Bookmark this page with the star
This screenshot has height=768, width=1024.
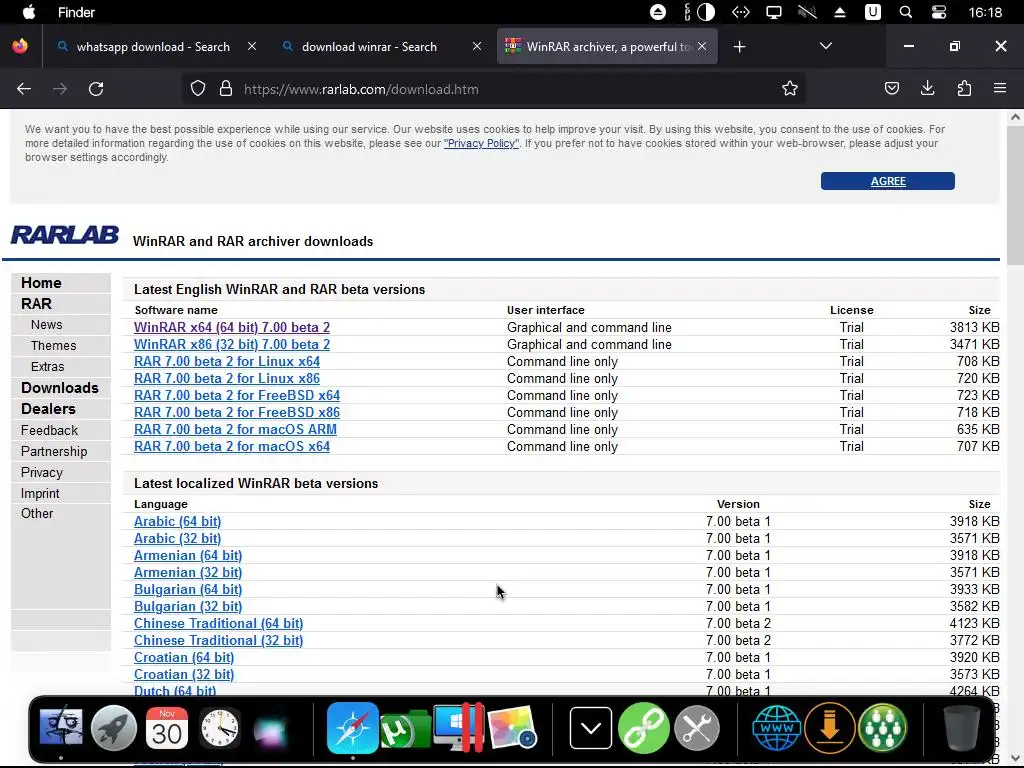coord(790,89)
